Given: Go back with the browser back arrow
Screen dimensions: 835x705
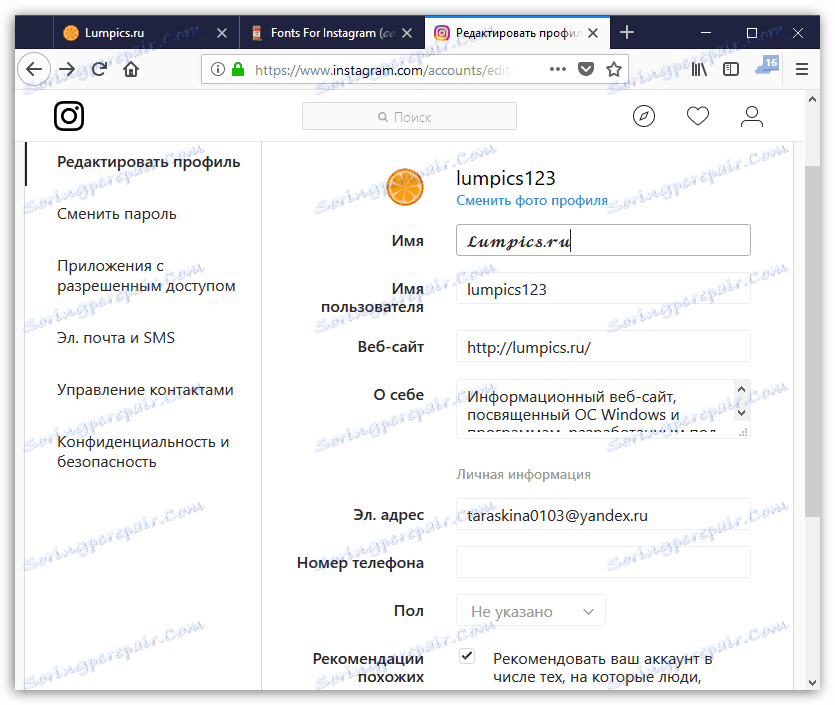Looking at the screenshot, I should tap(34, 69).
